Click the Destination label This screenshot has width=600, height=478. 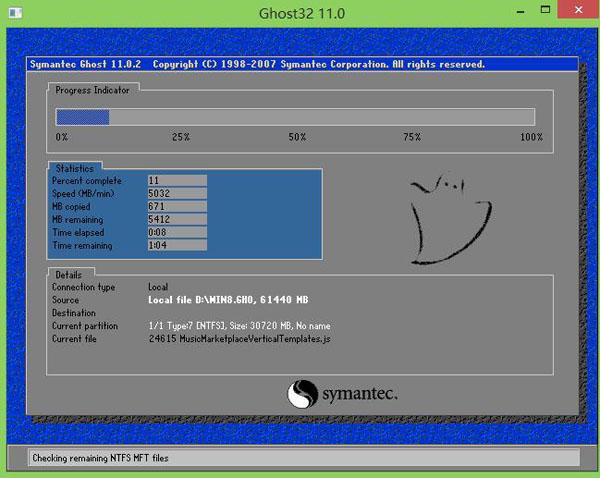click(74, 313)
